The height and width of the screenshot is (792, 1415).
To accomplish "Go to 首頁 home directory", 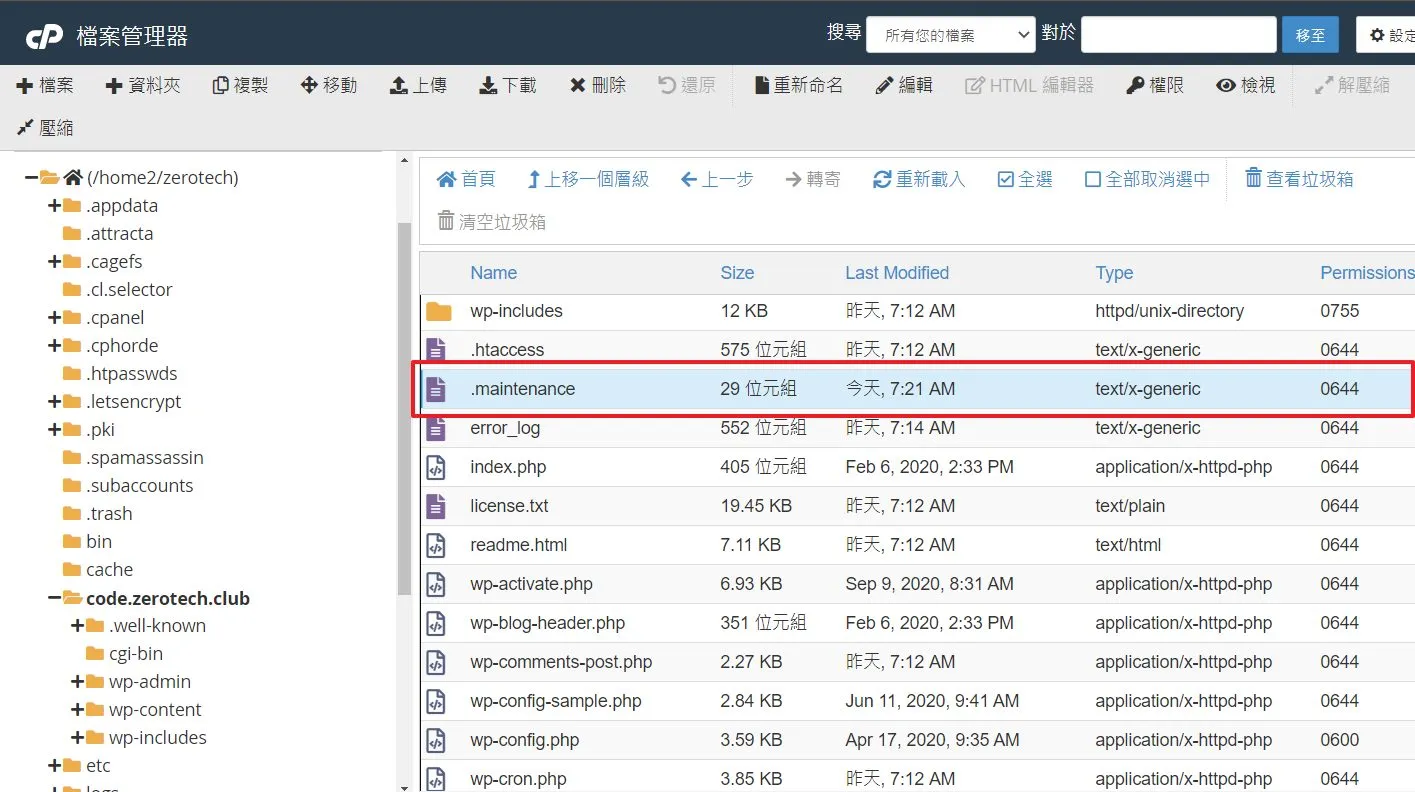I will tap(466, 179).
